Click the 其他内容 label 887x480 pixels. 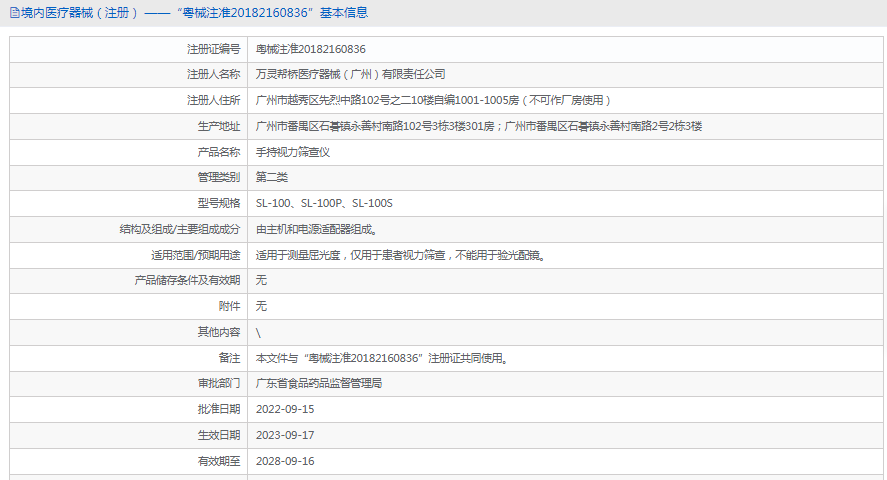click(x=219, y=332)
